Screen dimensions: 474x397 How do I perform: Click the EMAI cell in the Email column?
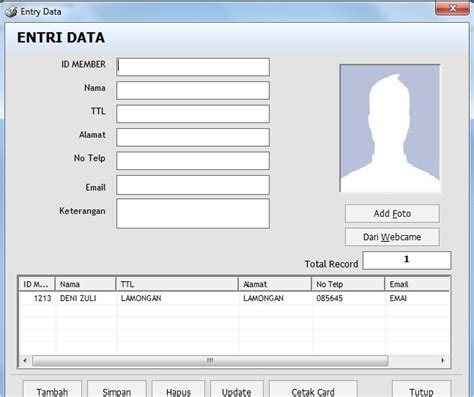point(418,298)
